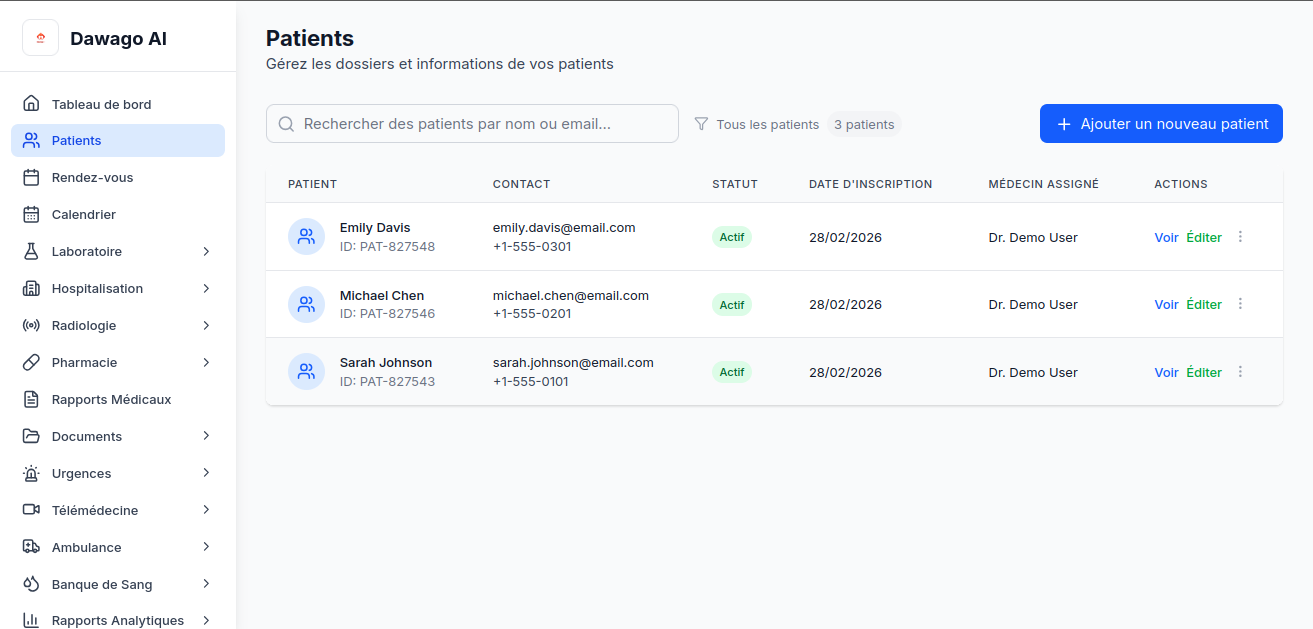Click the Calendrier calendar icon
Screen dimensions: 1313x629
point(31,214)
